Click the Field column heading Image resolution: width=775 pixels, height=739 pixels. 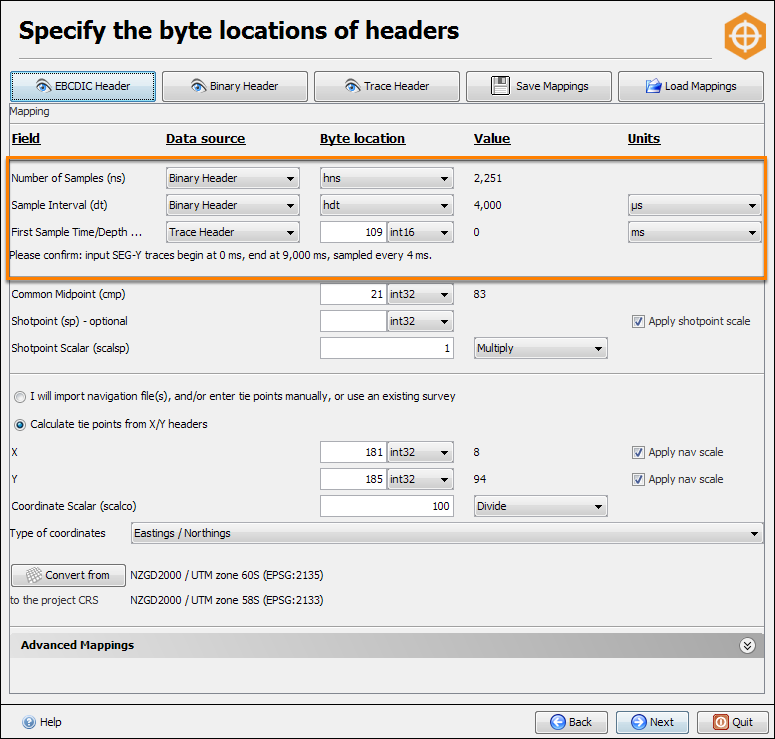[x=26, y=139]
